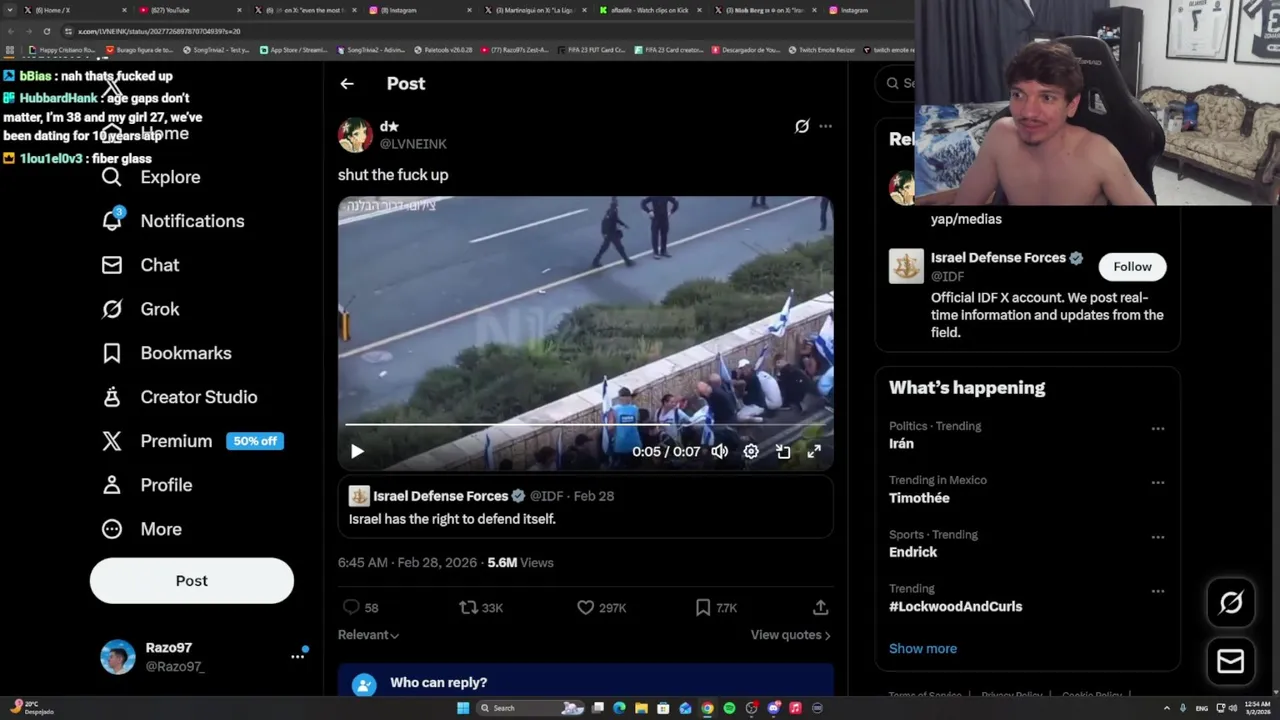Click the taskbar Search box
1280x720 pixels.
530,708
